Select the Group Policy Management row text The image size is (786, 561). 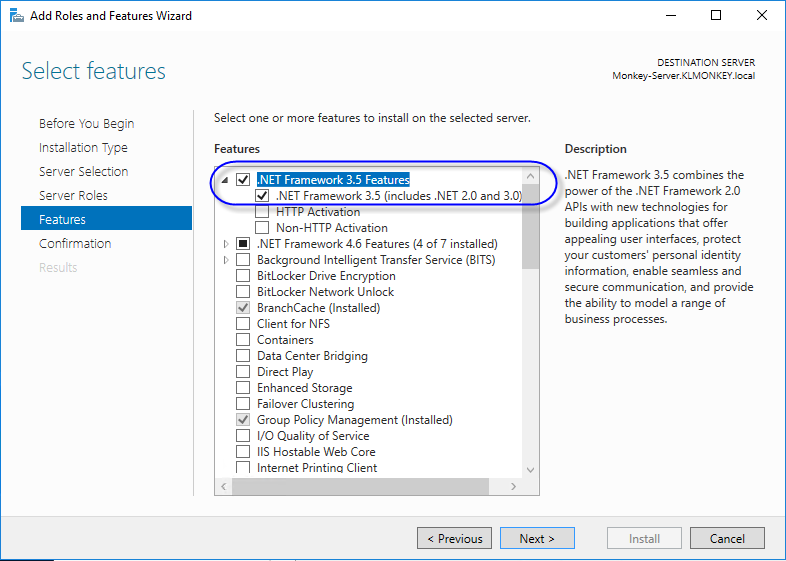tap(355, 420)
